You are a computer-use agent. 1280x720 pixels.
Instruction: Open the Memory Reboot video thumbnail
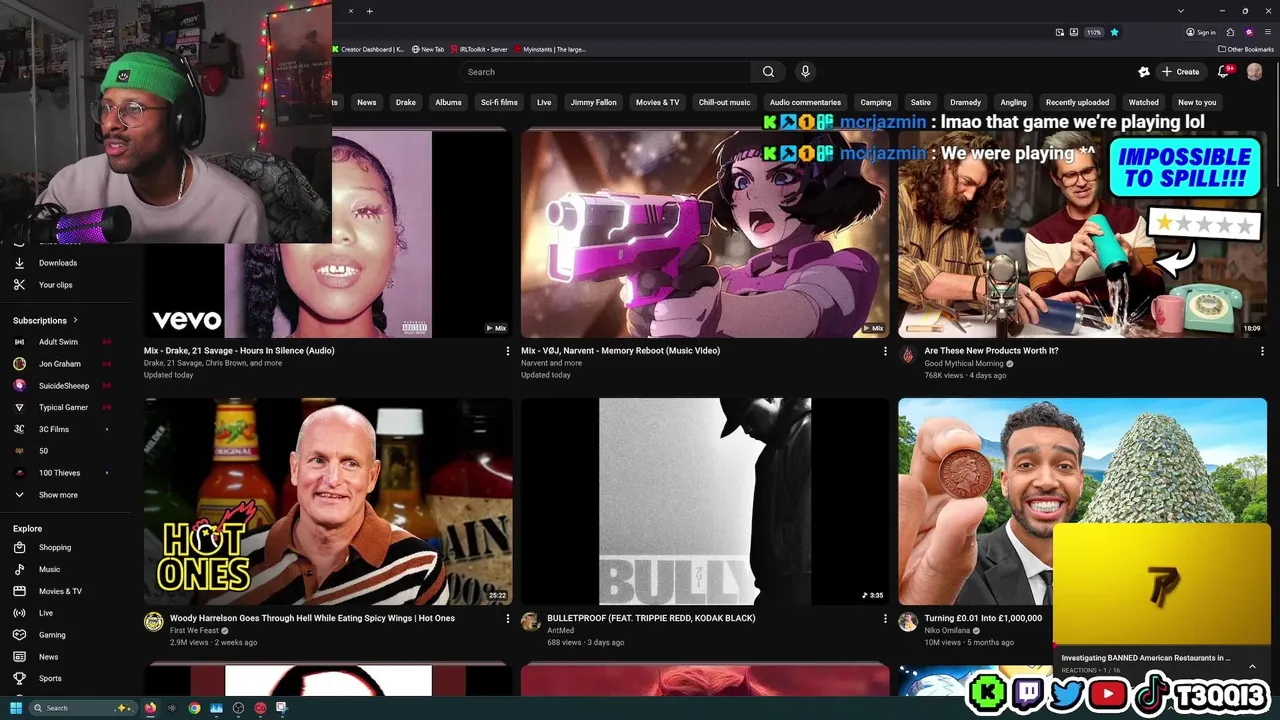(705, 234)
